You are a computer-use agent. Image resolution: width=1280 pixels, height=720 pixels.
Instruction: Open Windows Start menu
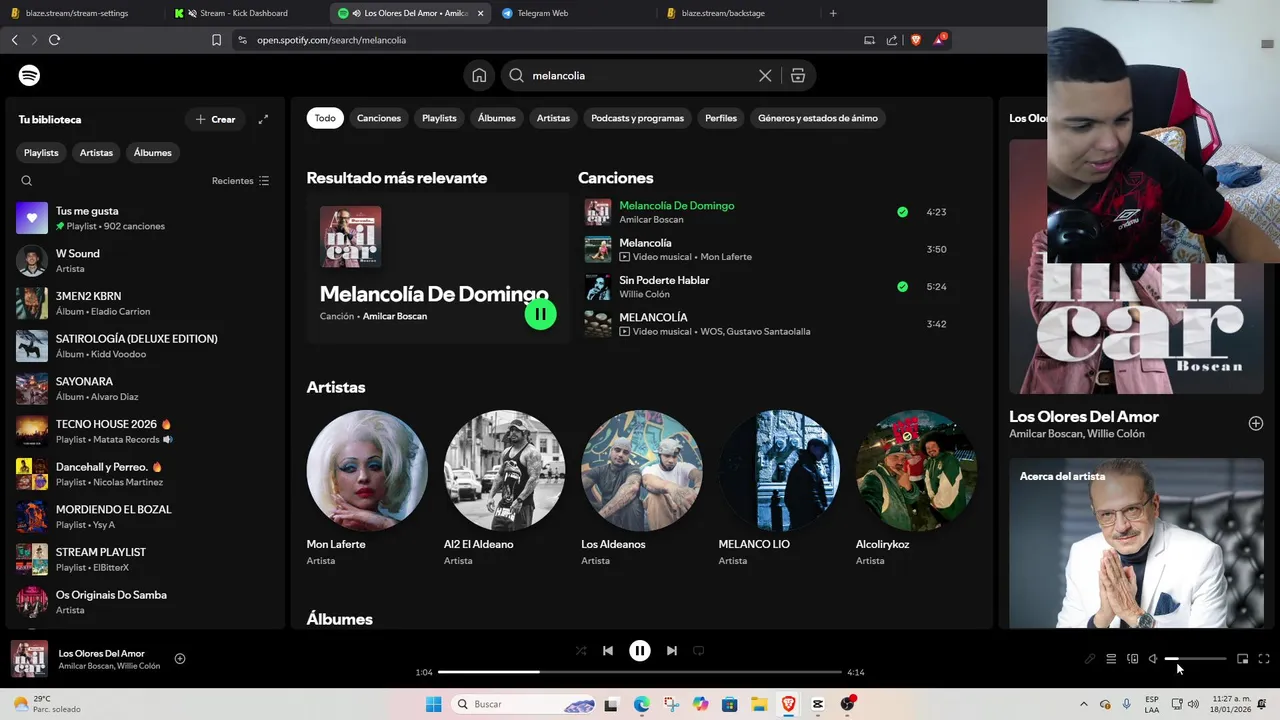pos(433,704)
